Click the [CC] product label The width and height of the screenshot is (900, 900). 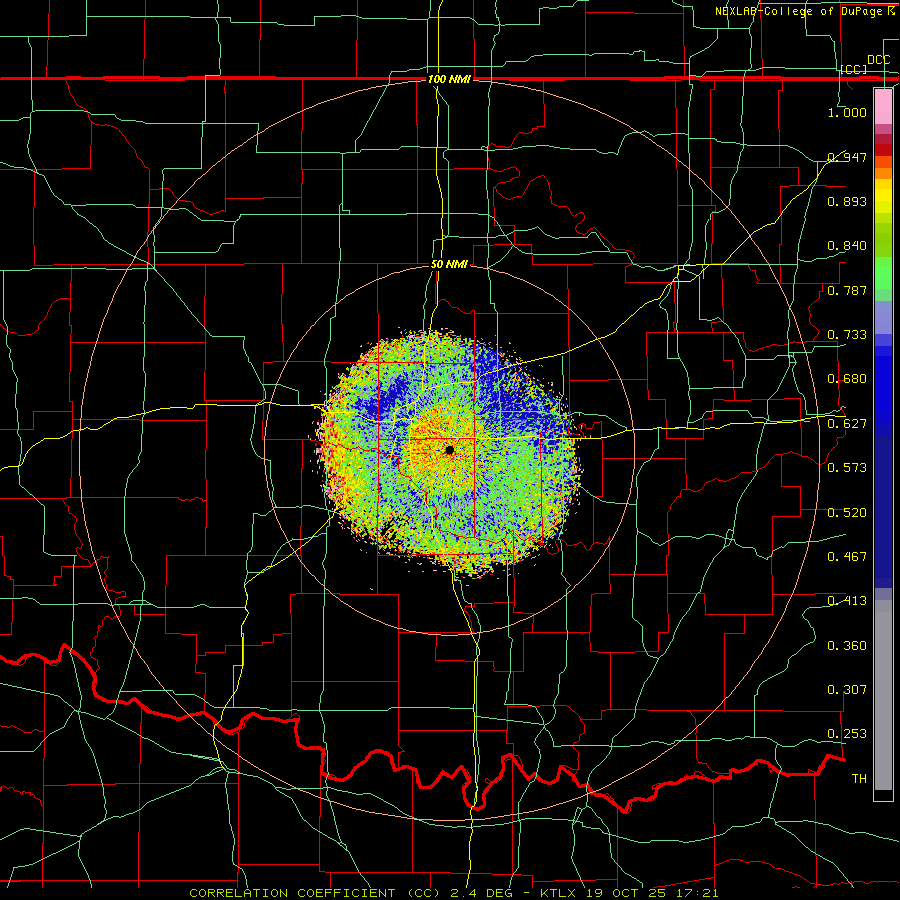(854, 69)
